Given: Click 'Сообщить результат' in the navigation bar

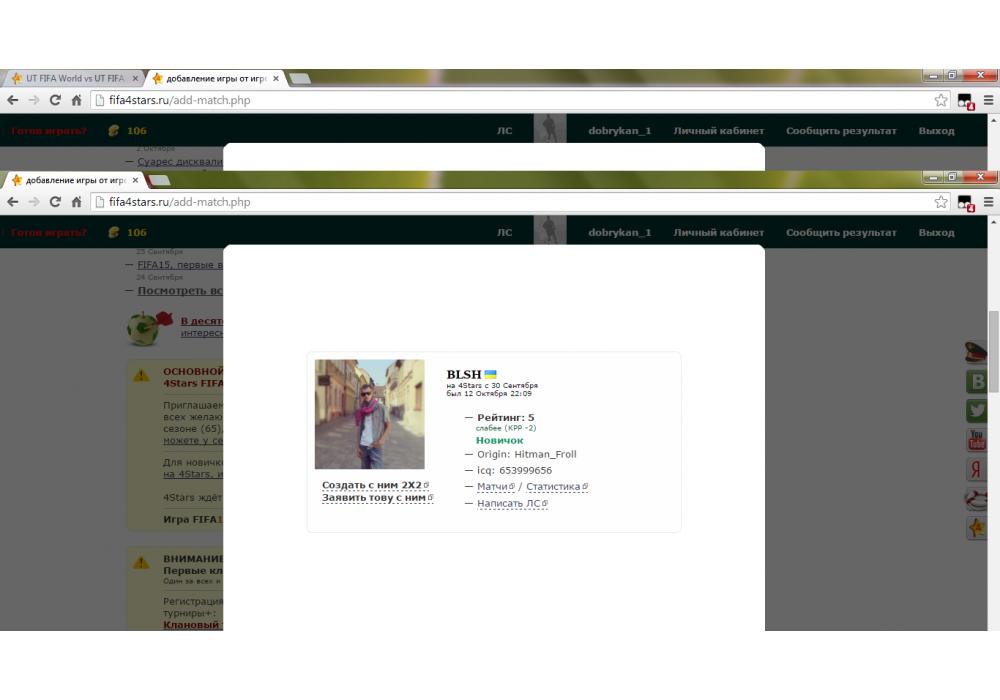Looking at the screenshot, I should [841, 232].
